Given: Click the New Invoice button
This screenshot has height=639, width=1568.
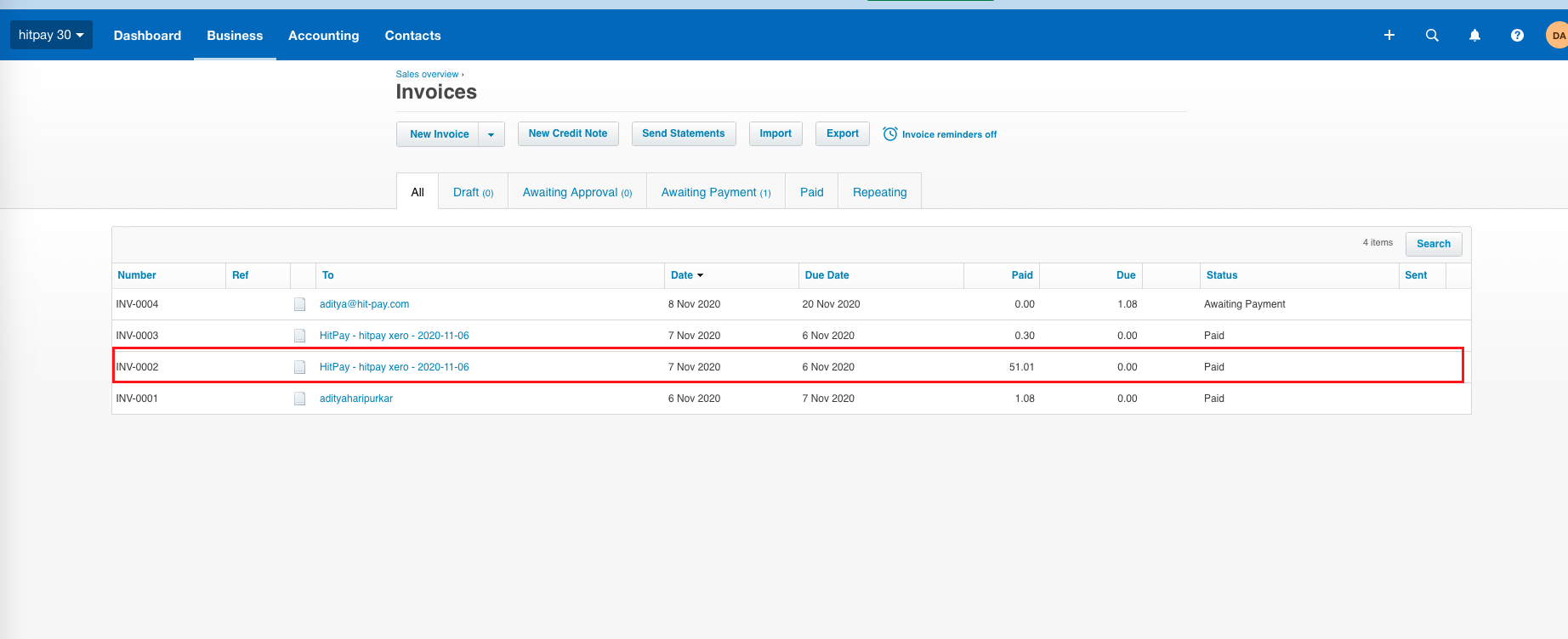Looking at the screenshot, I should coord(439,134).
